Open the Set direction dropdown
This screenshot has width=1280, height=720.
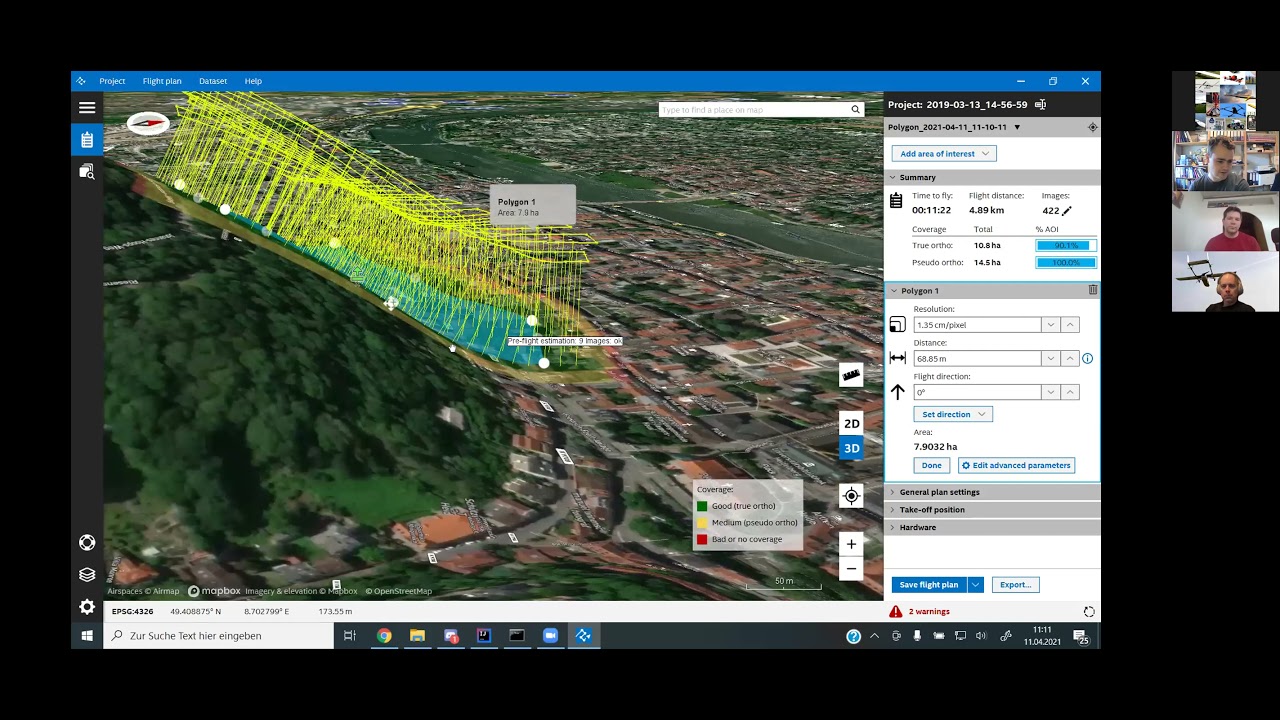tap(953, 414)
